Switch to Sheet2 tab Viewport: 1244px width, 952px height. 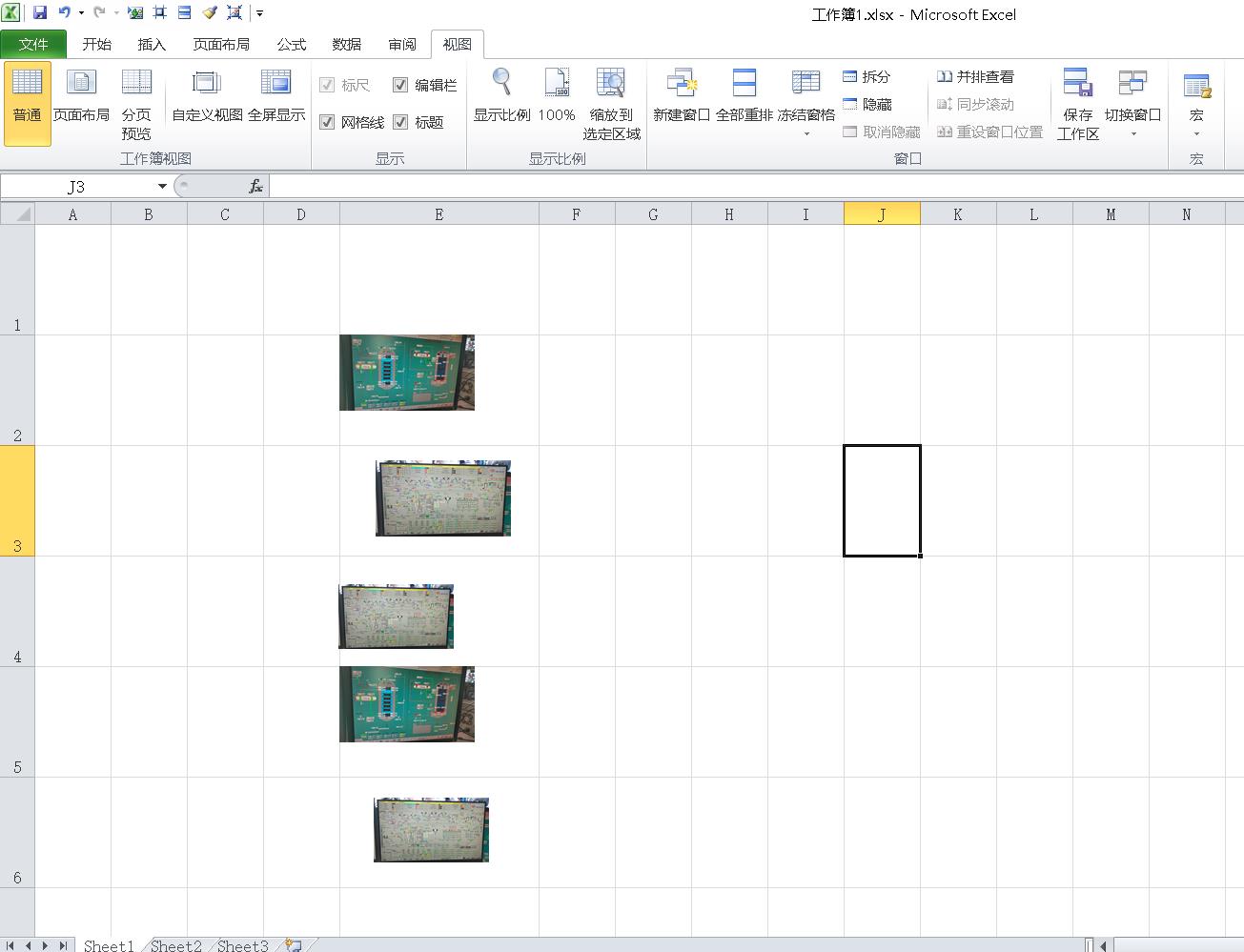(x=175, y=944)
